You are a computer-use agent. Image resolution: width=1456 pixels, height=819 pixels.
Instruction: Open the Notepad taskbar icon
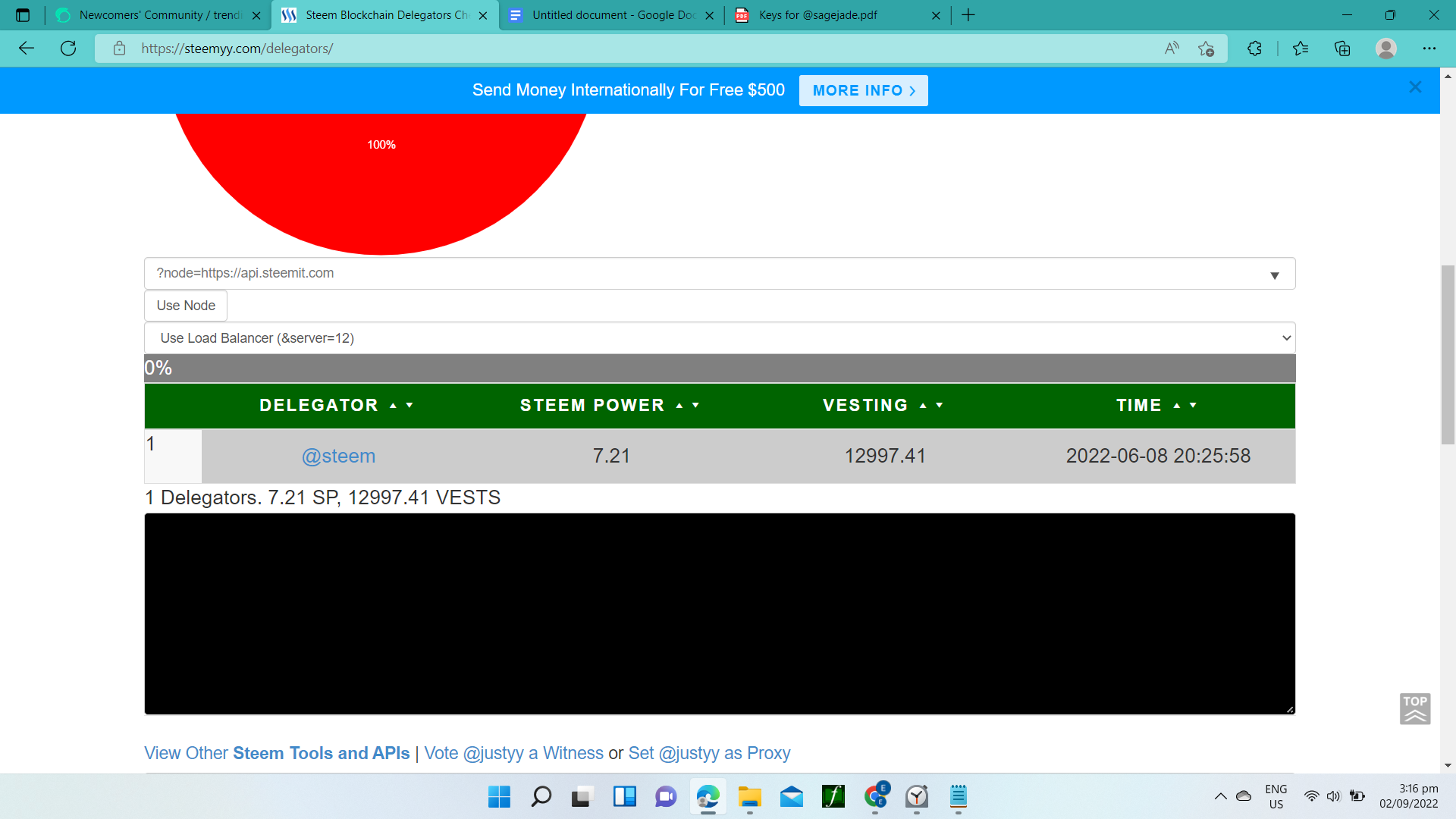(x=959, y=797)
